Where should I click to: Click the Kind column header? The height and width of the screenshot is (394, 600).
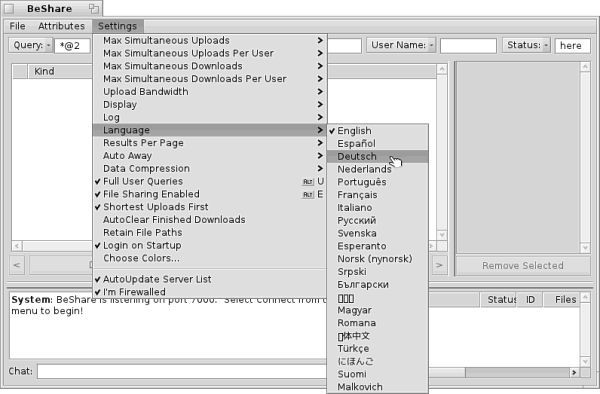click(60, 72)
